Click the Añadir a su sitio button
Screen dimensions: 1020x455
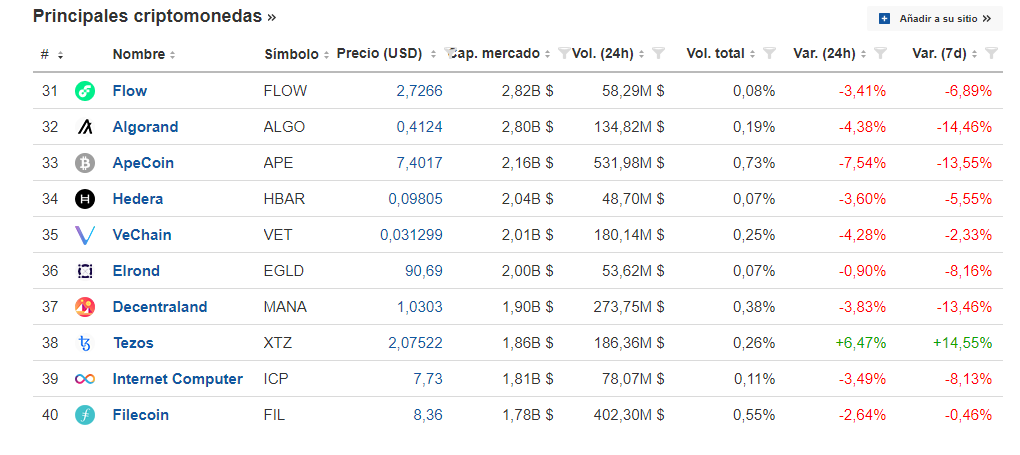[x=935, y=19]
